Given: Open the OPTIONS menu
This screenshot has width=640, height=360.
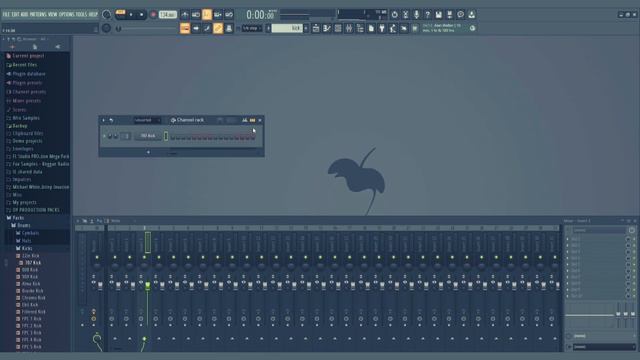Looking at the screenshot, I should click(67, 14).
